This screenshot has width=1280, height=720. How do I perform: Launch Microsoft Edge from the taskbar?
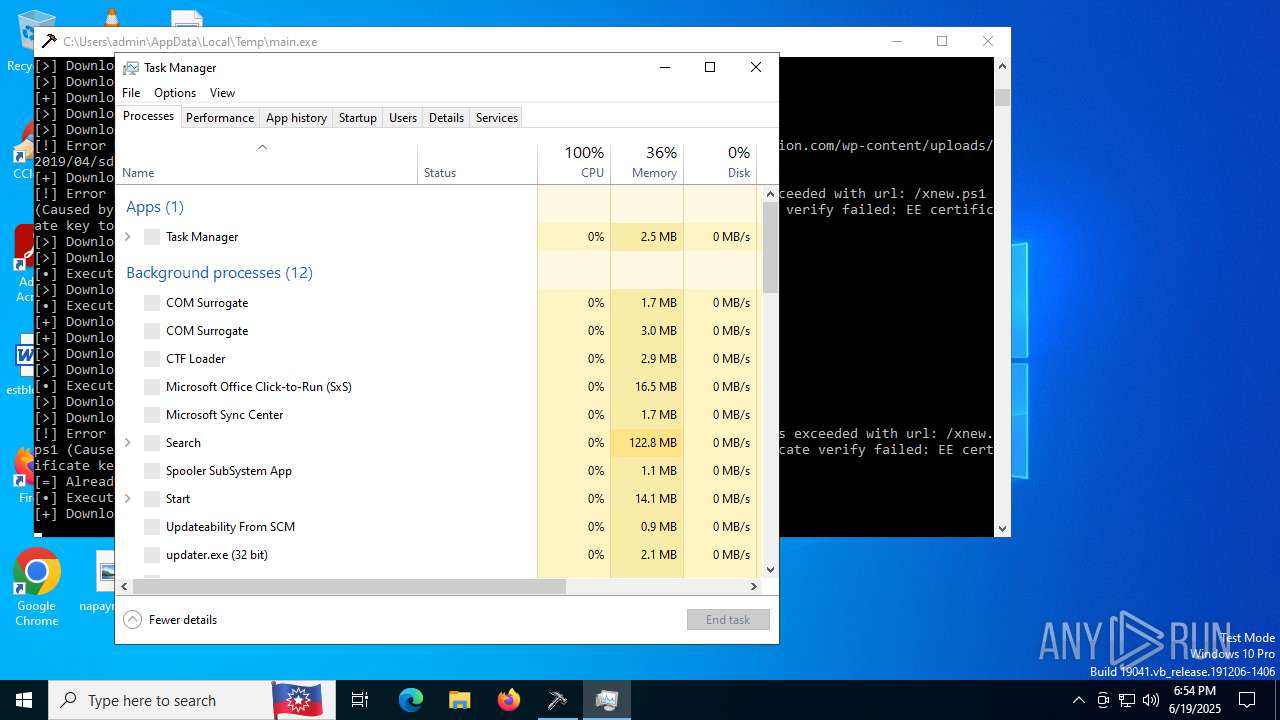pos(411,700)
